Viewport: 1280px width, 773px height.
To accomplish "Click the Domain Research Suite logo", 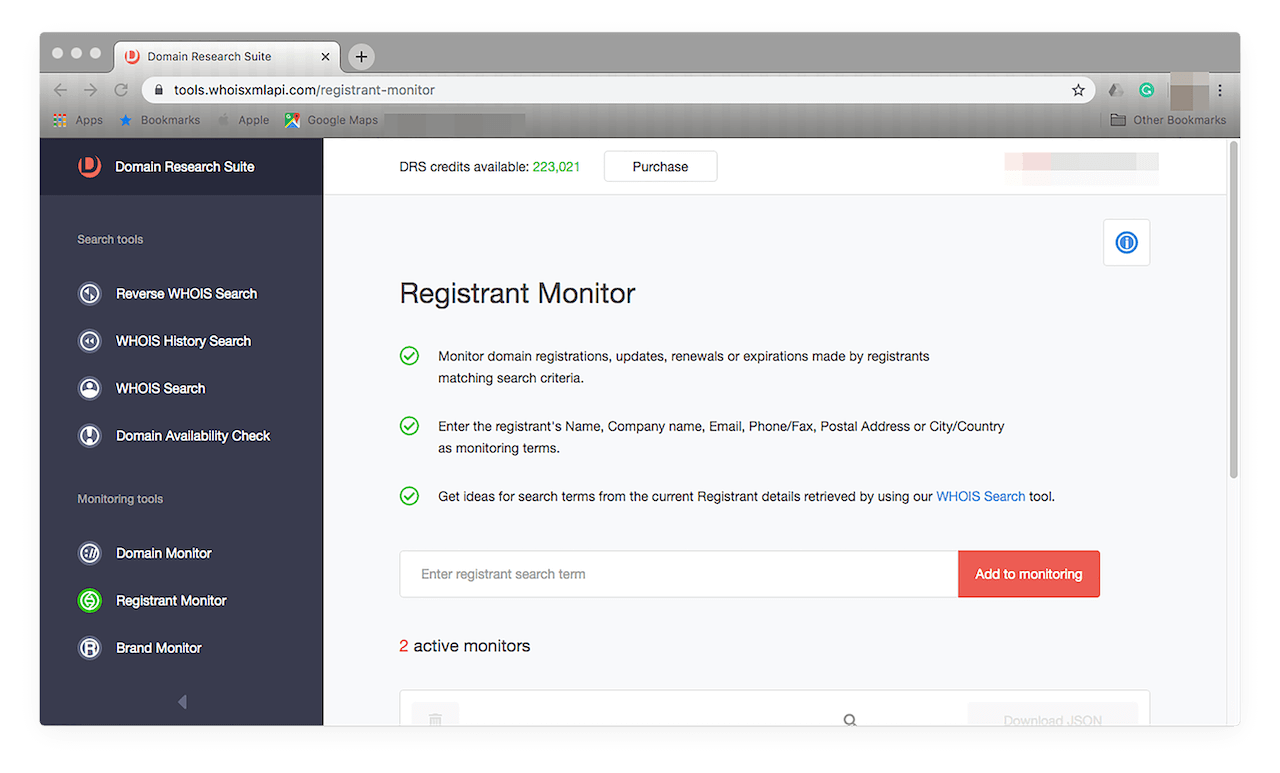I will click(x=90, y=166).
